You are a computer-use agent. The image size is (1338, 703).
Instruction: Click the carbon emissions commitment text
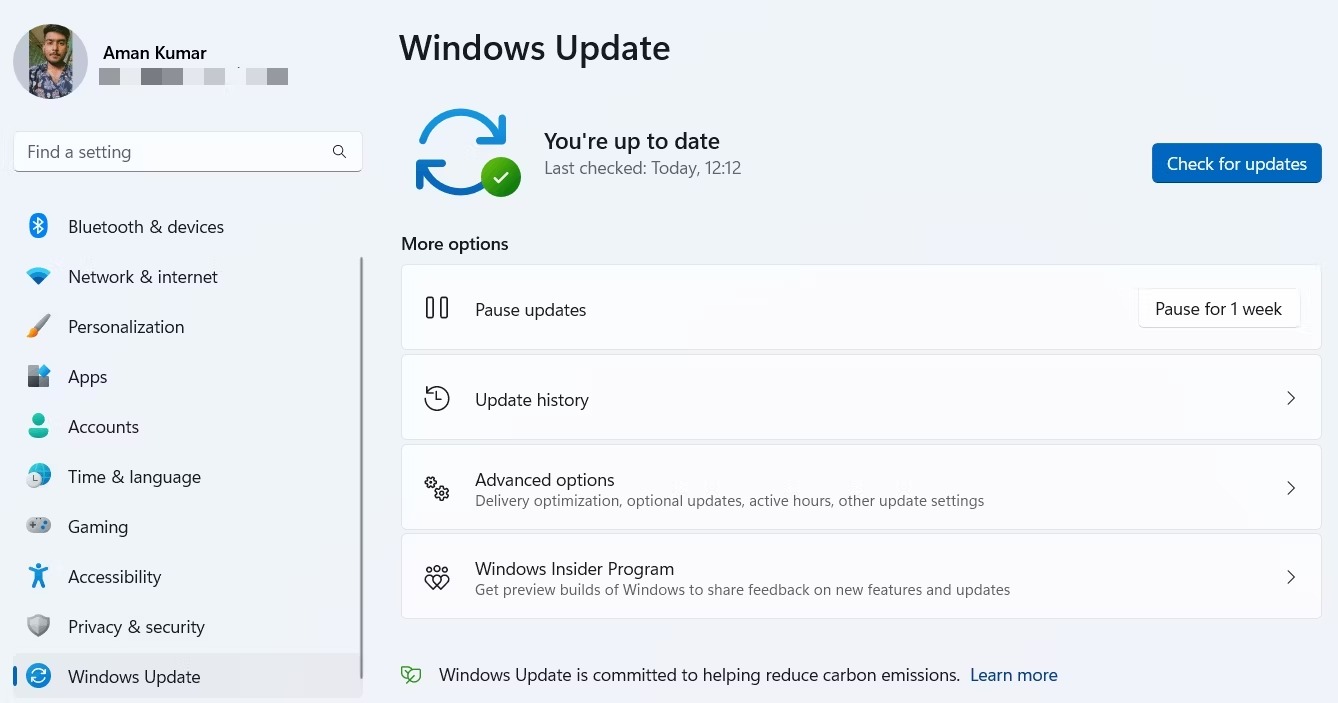coord(700,675)
